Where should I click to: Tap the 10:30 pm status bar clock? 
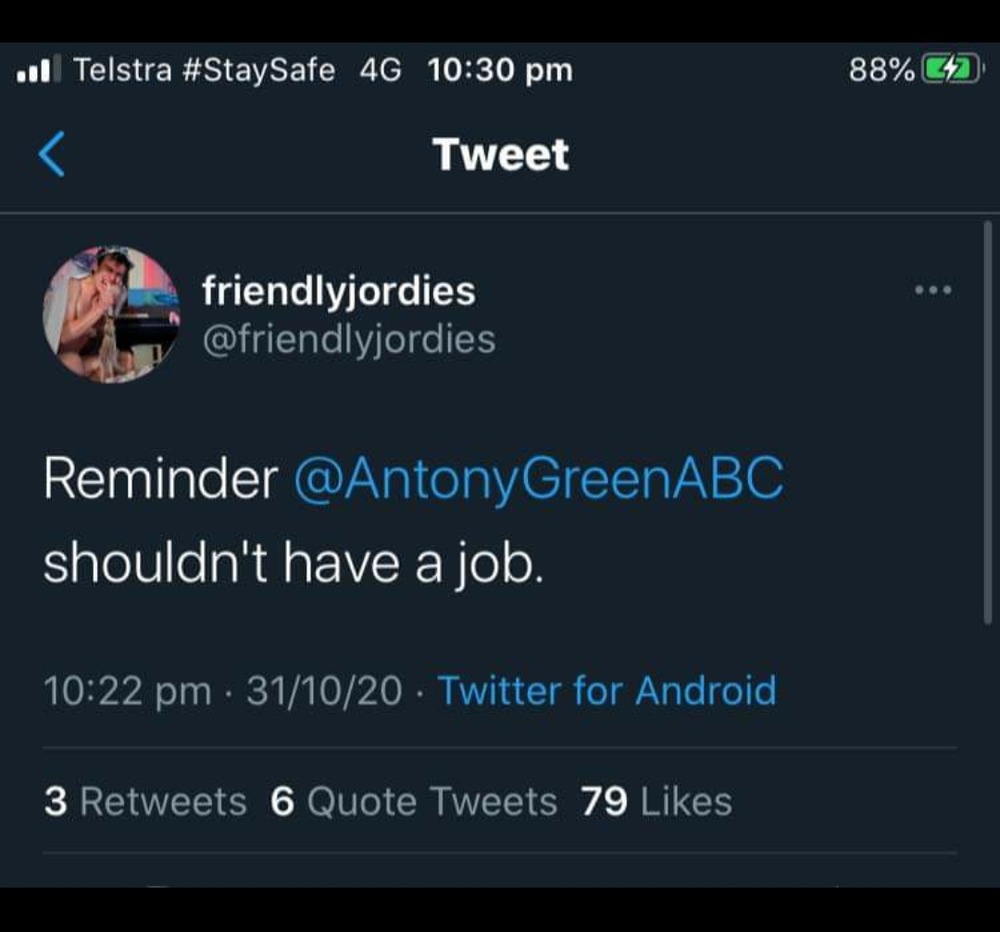[499, 70]
